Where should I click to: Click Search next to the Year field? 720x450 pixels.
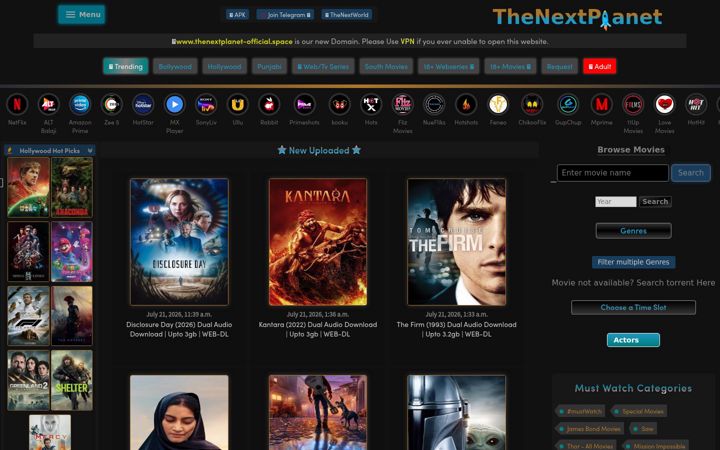655,202
